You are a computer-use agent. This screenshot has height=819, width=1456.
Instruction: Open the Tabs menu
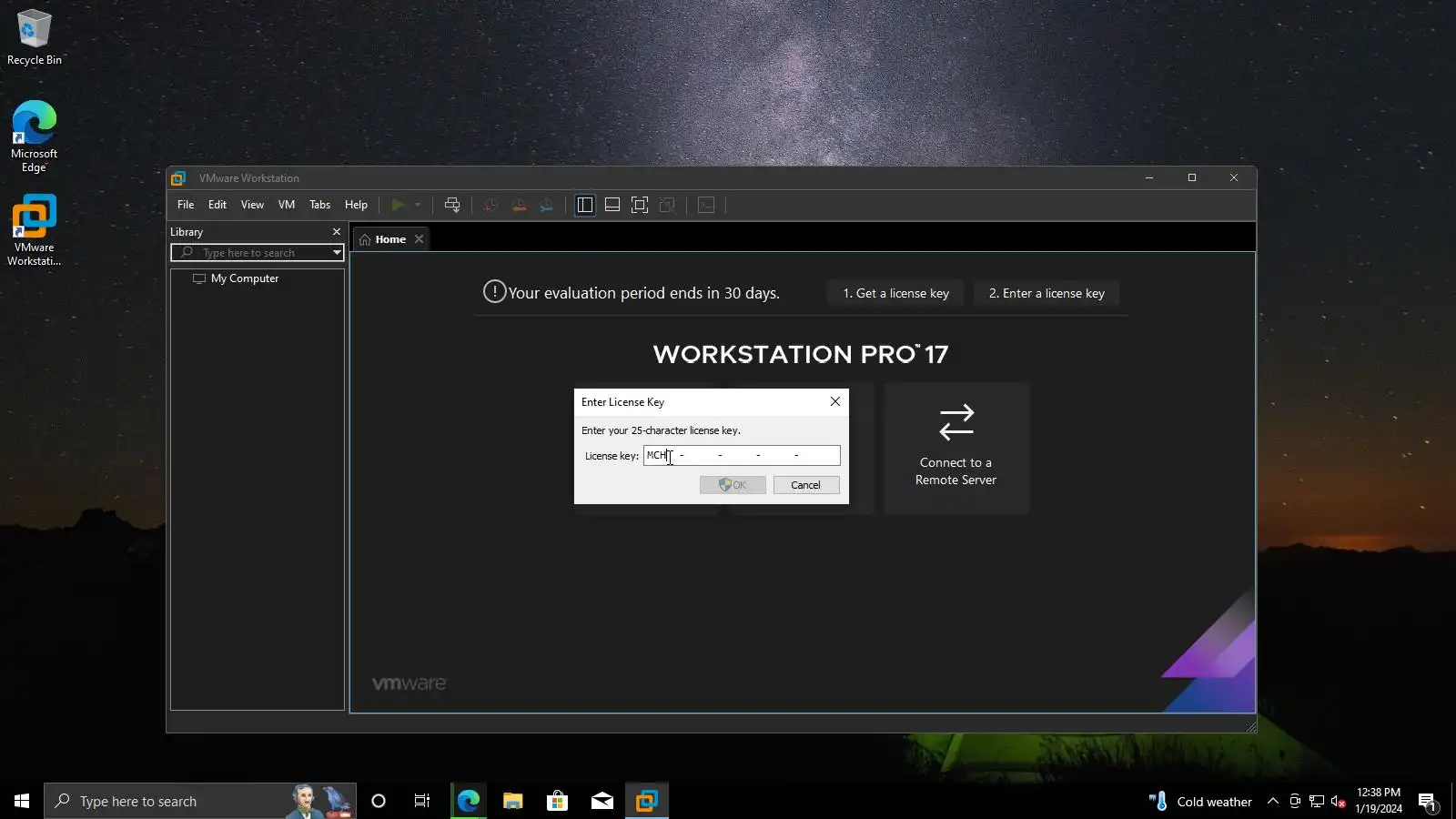319,205
